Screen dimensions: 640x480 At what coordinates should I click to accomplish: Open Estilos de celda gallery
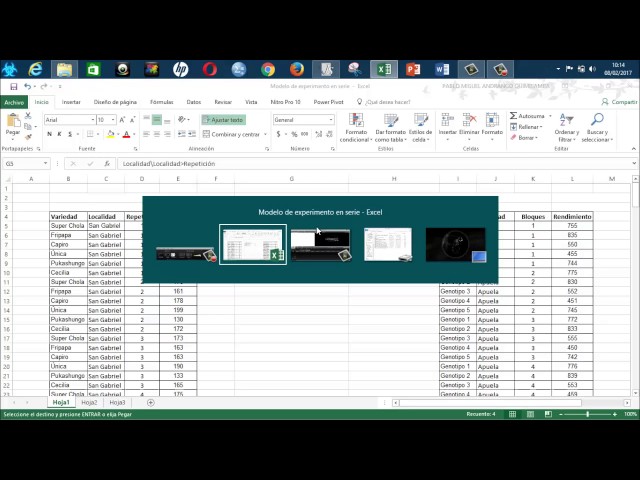coord(420,128)
